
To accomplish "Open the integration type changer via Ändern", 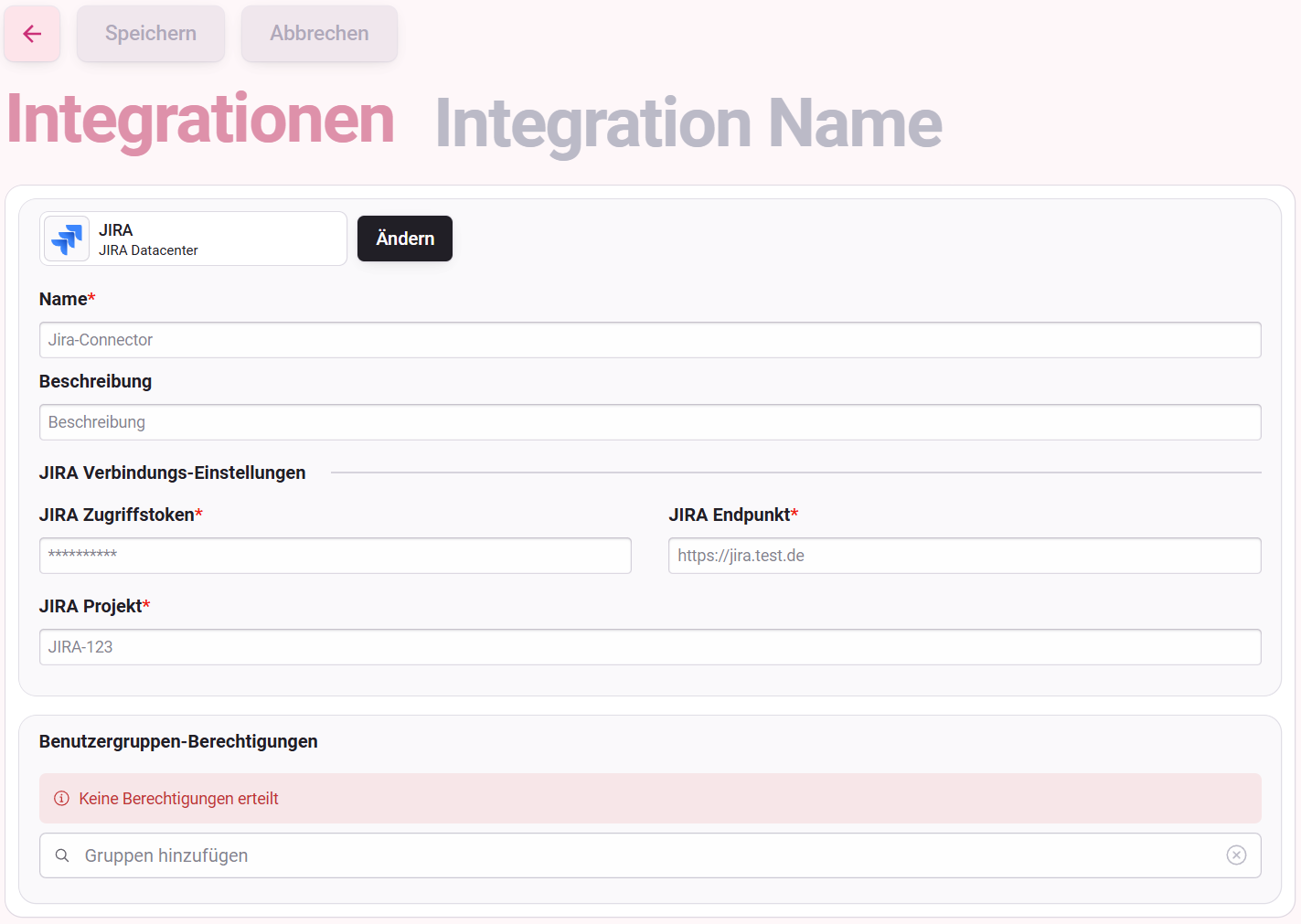I will pyautogui.click(x=404, y=239).
